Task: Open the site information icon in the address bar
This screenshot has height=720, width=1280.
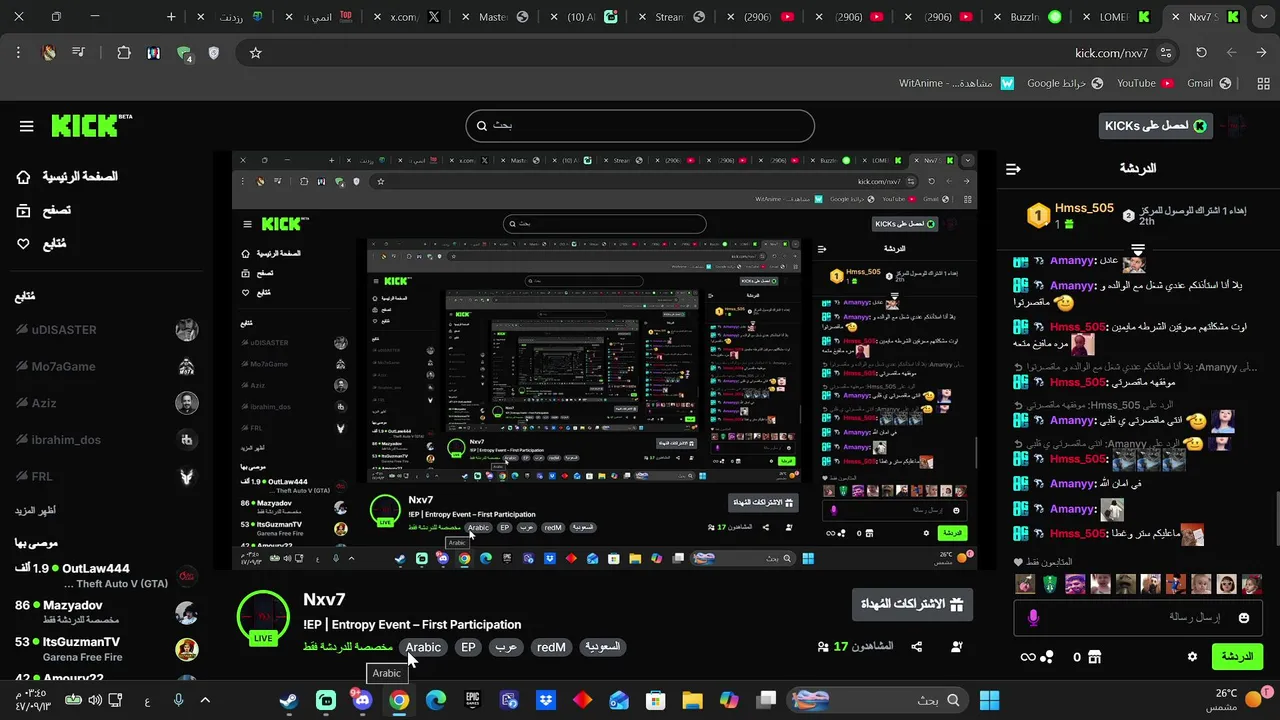Action: (x=1165, y=53)
